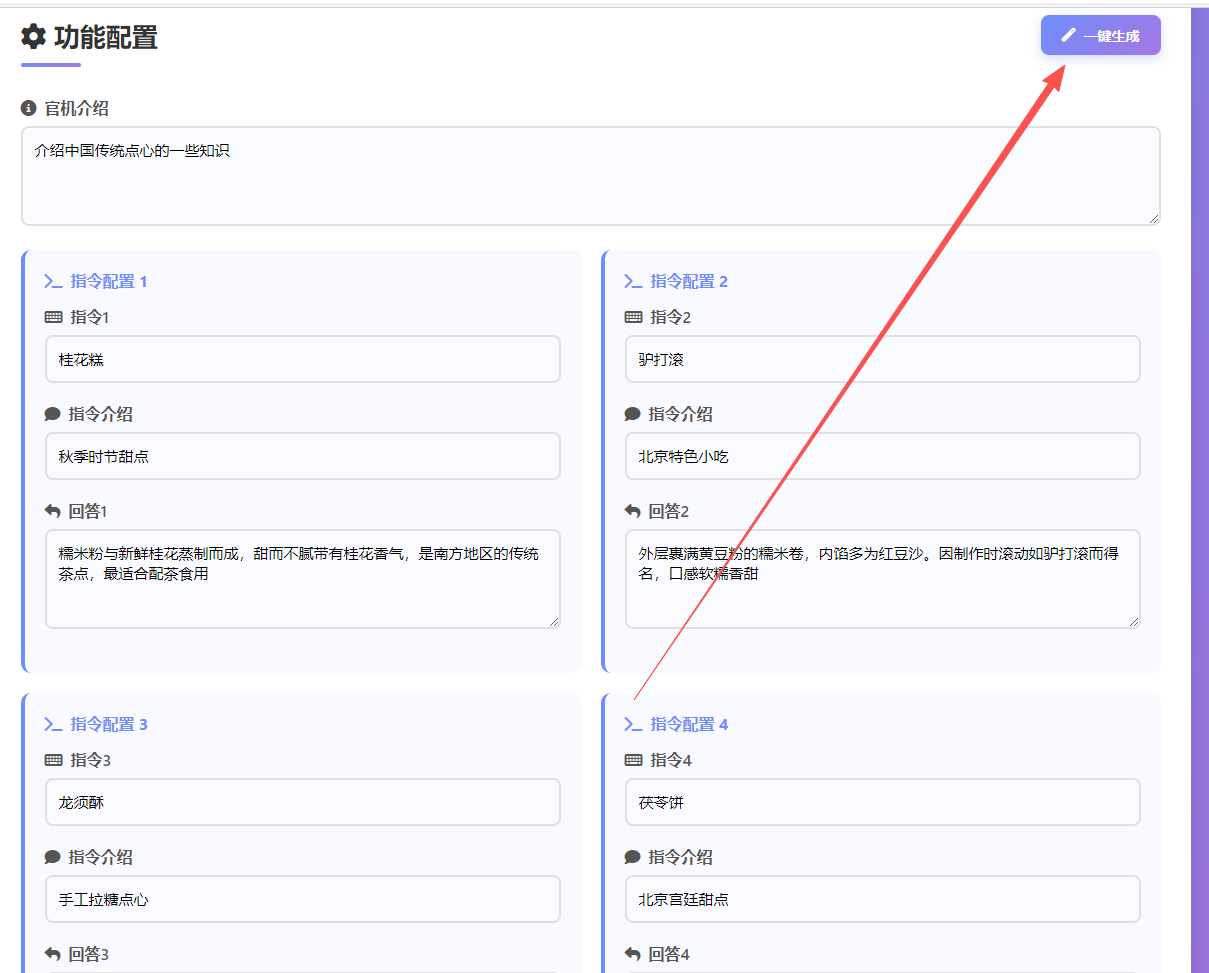Screen dimensions: 1209x973
Task: Click the 回答2 answer textarea
Action: tap(883, 577)
